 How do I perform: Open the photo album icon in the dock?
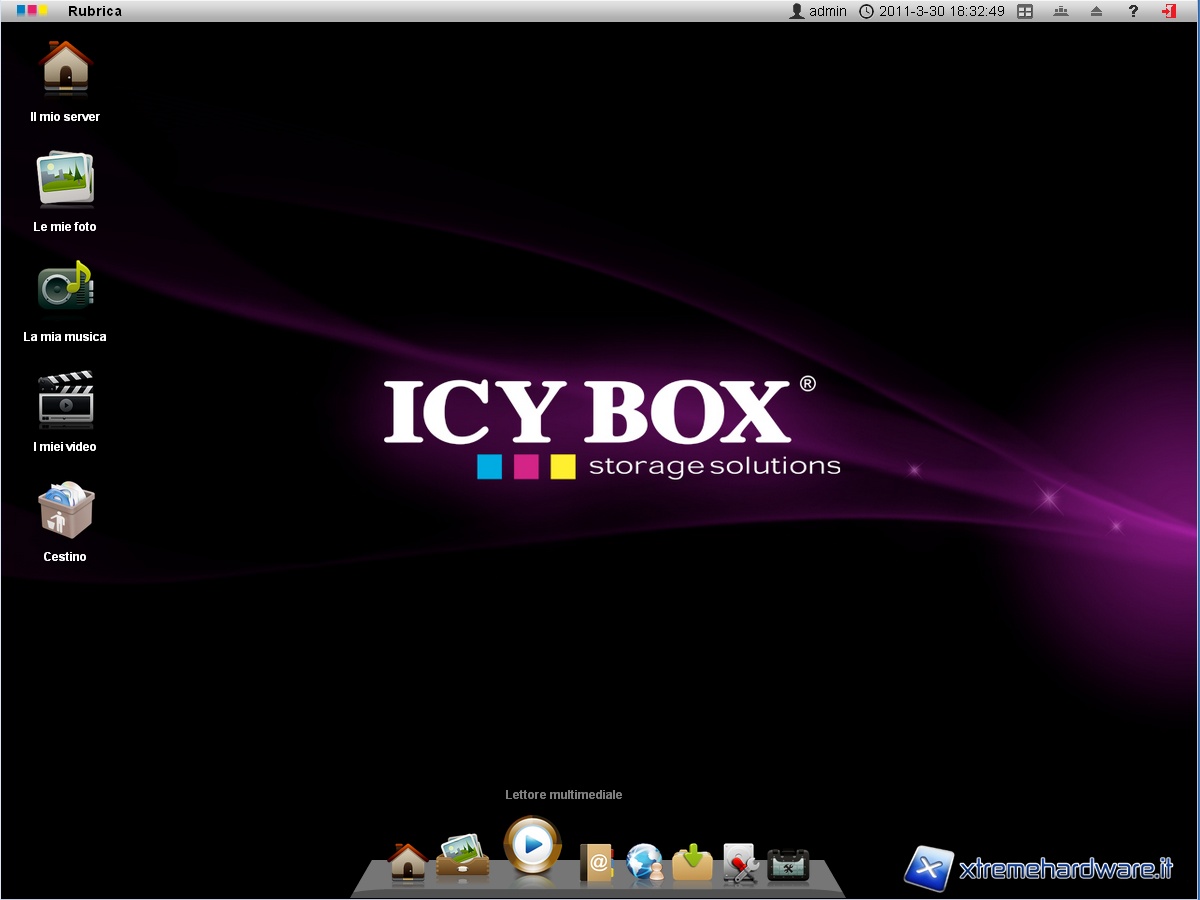[462, 857]
